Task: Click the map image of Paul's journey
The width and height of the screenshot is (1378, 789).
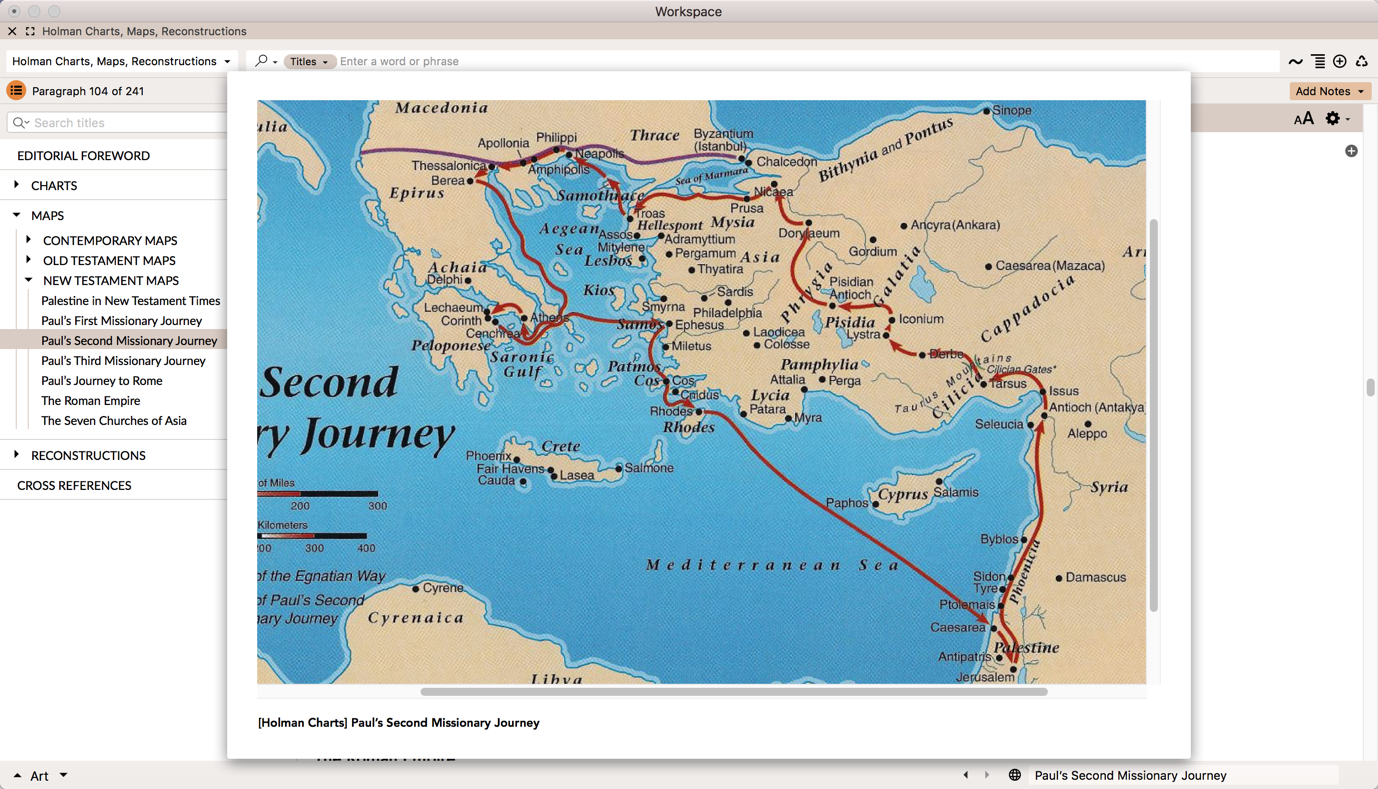Action: coord(701,392)
